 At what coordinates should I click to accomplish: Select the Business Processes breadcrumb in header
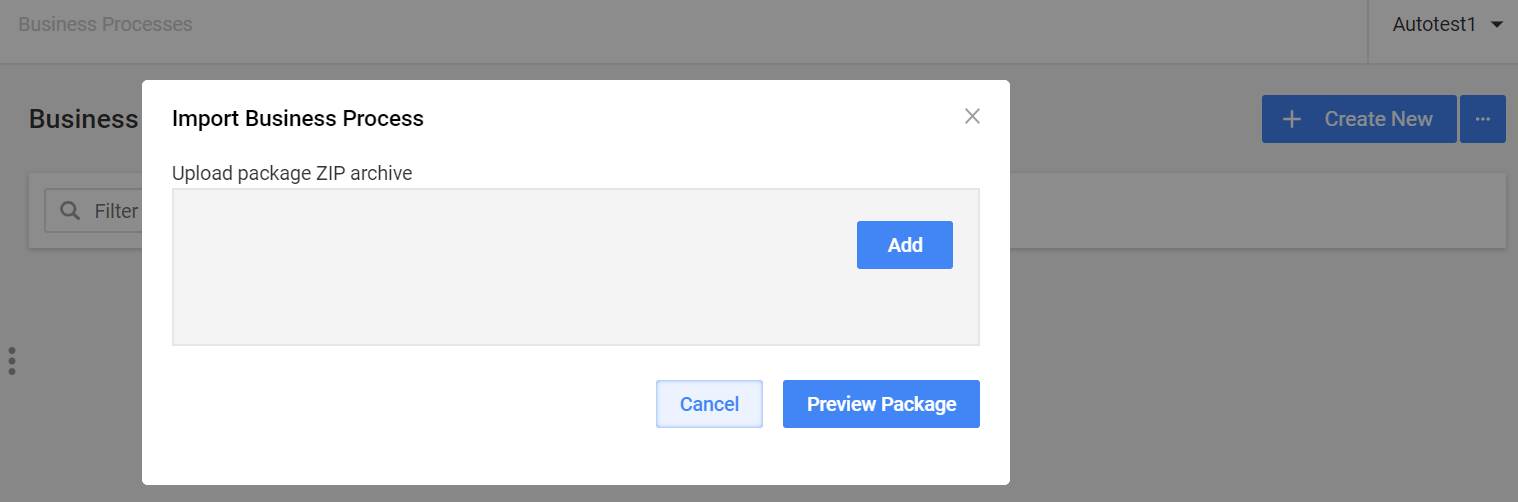105,24
